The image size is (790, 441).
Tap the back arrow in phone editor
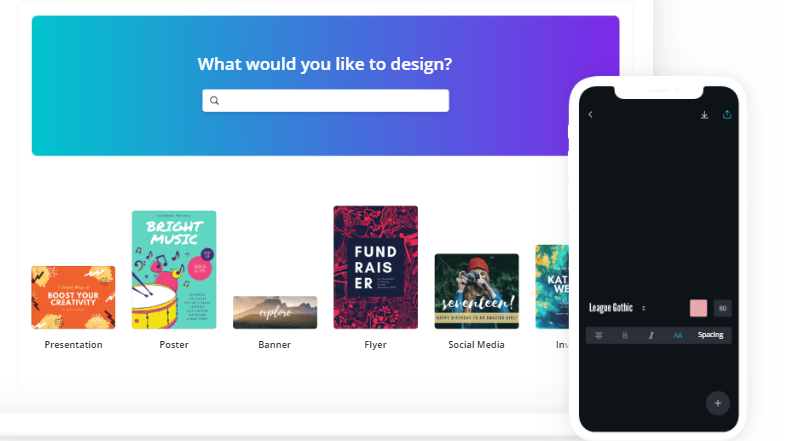[x=590, y=114]
